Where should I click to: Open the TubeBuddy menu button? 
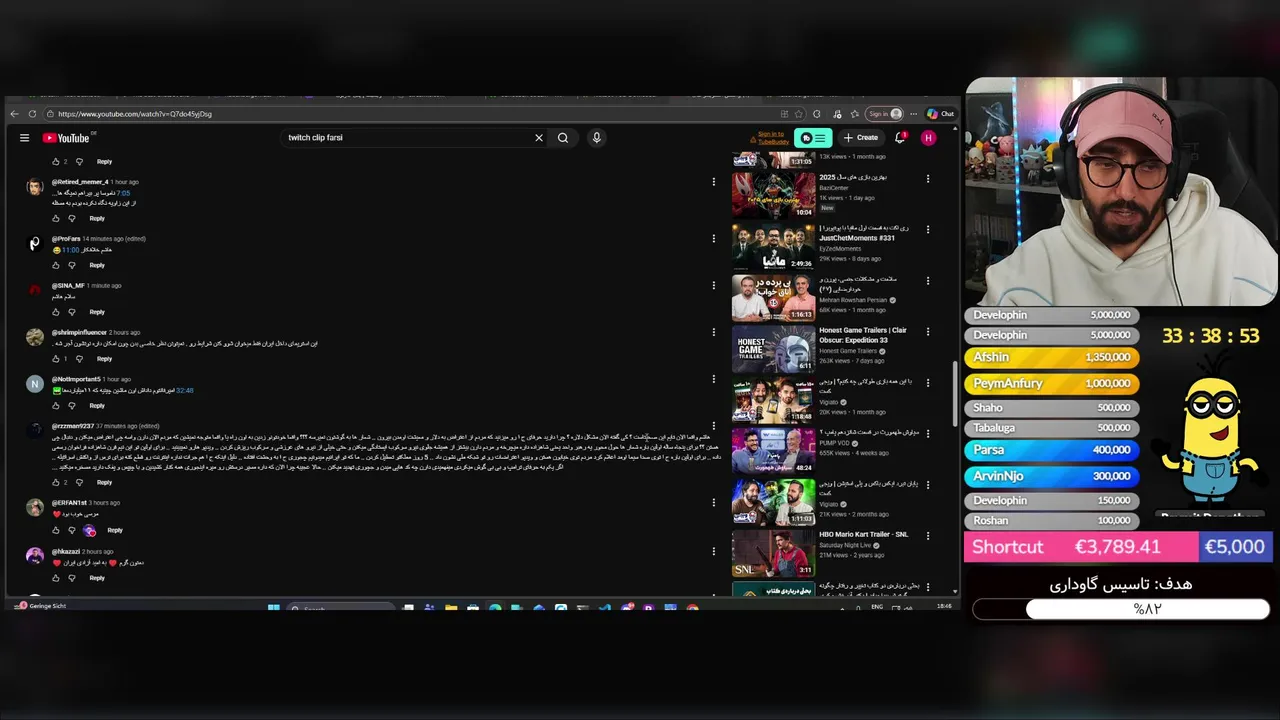pyautogui.click(x=813, y=138)
